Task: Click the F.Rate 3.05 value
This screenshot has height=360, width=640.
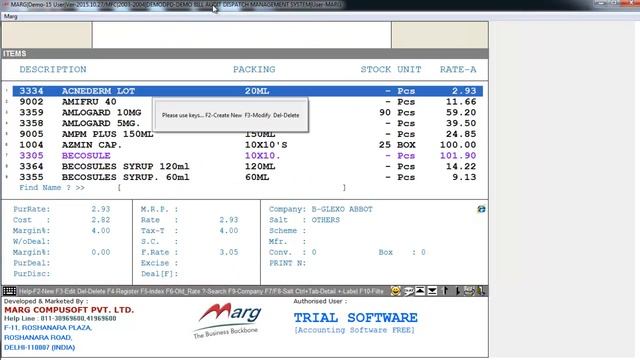Action: 229,252
